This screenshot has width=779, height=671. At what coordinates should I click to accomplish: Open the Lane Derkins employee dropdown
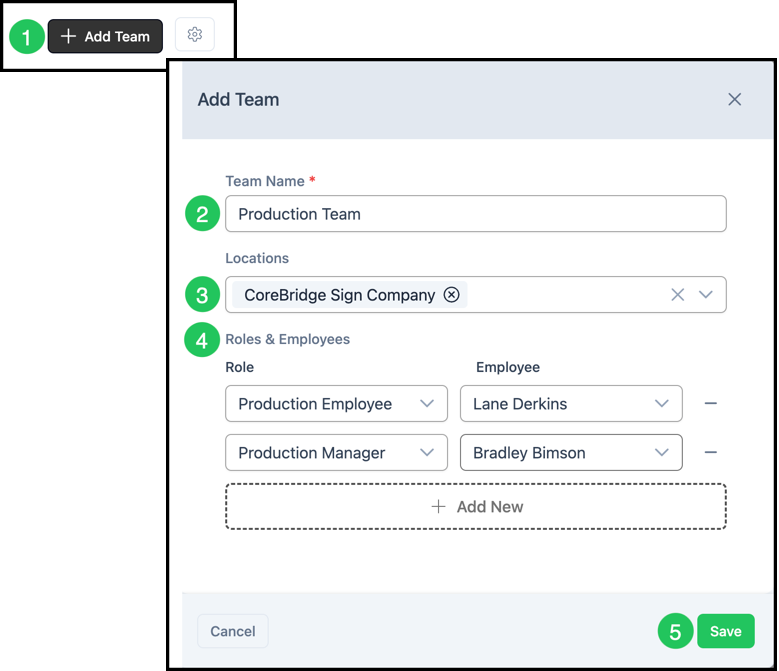pyautogui.click(x=571, y=403)
